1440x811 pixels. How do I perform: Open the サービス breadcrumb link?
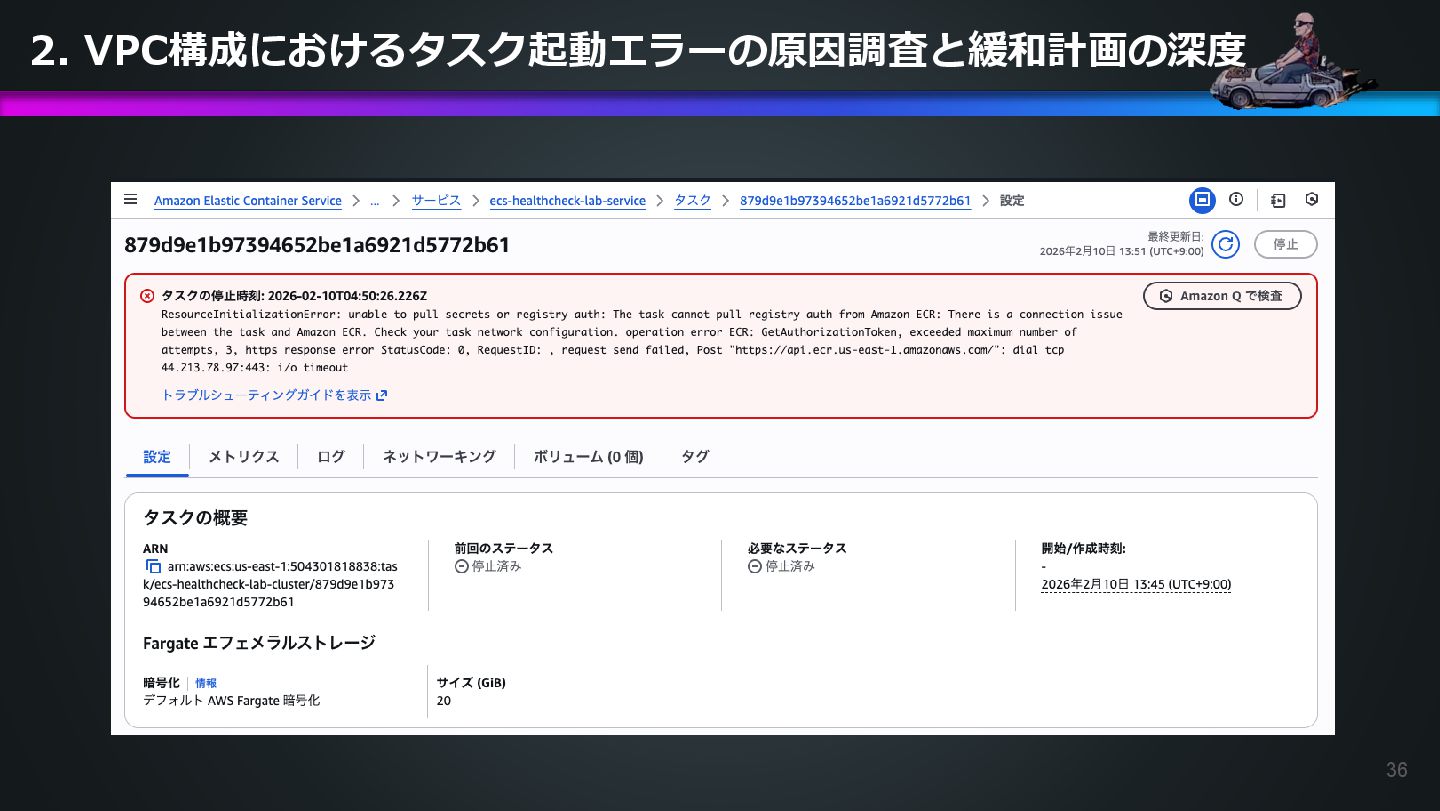(436, 201)
